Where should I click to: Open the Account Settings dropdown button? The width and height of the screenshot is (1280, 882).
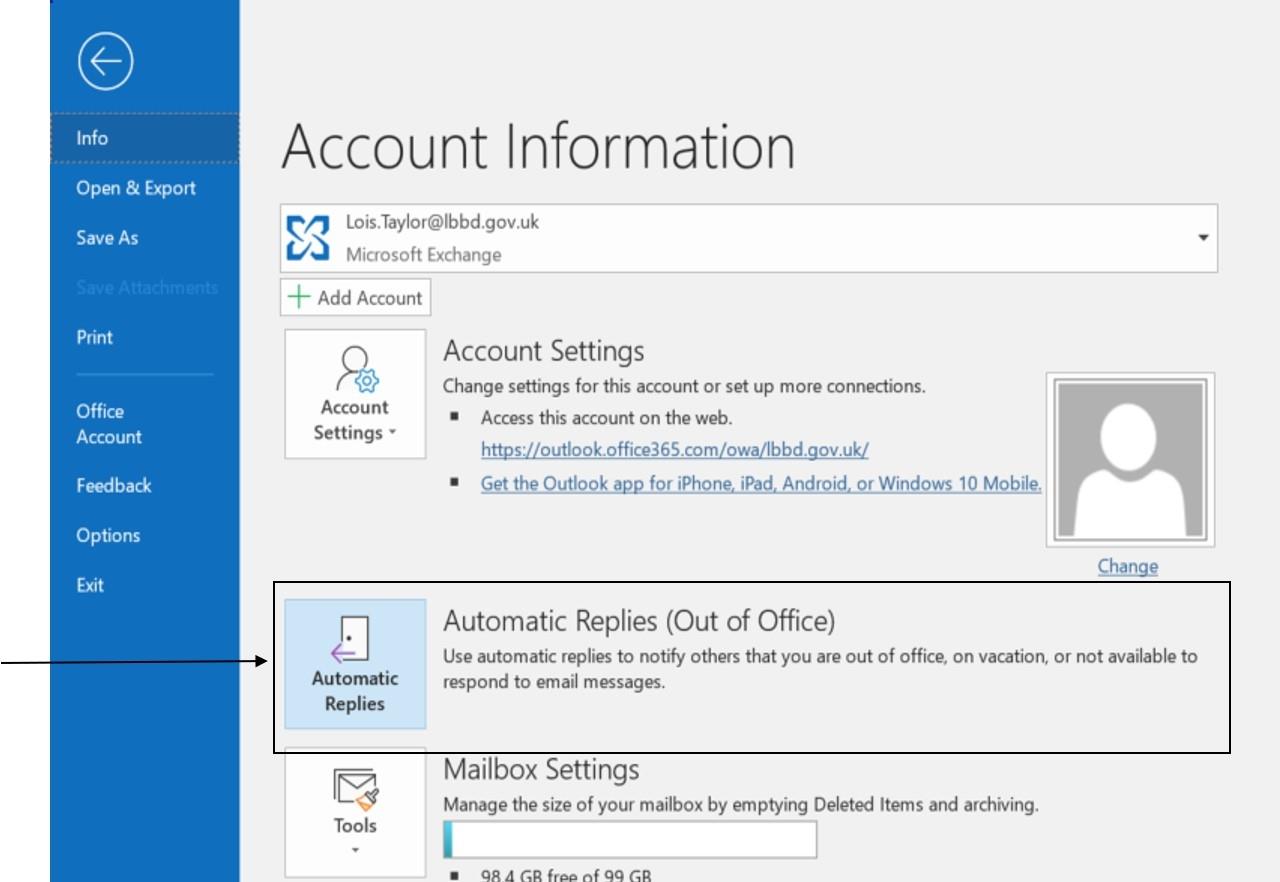coord(355,394)
